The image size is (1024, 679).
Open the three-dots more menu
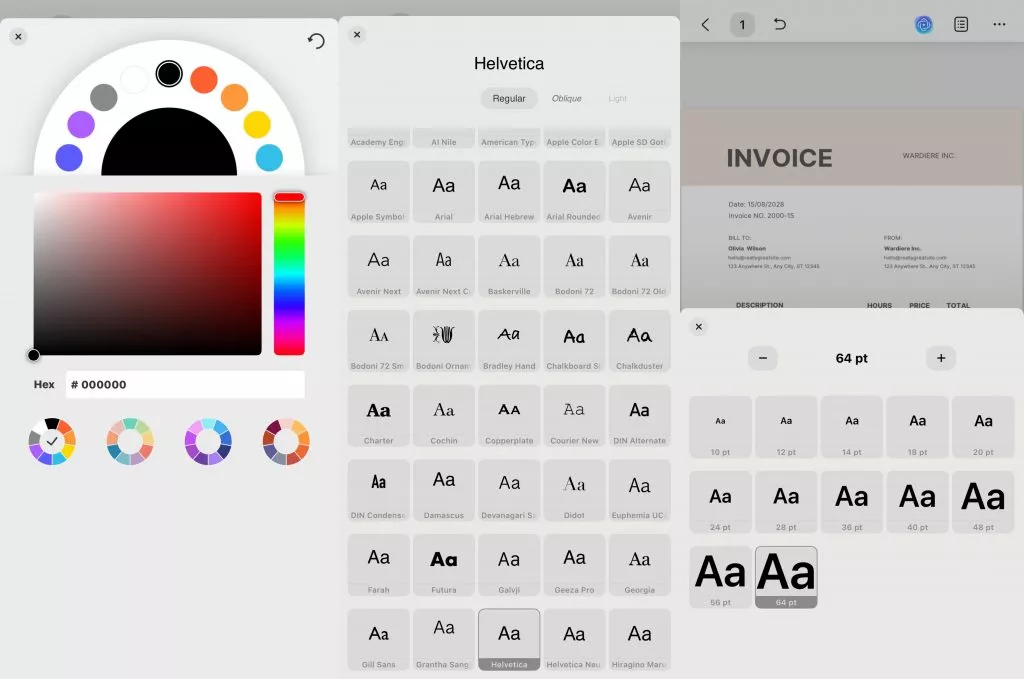pos(999,24)
